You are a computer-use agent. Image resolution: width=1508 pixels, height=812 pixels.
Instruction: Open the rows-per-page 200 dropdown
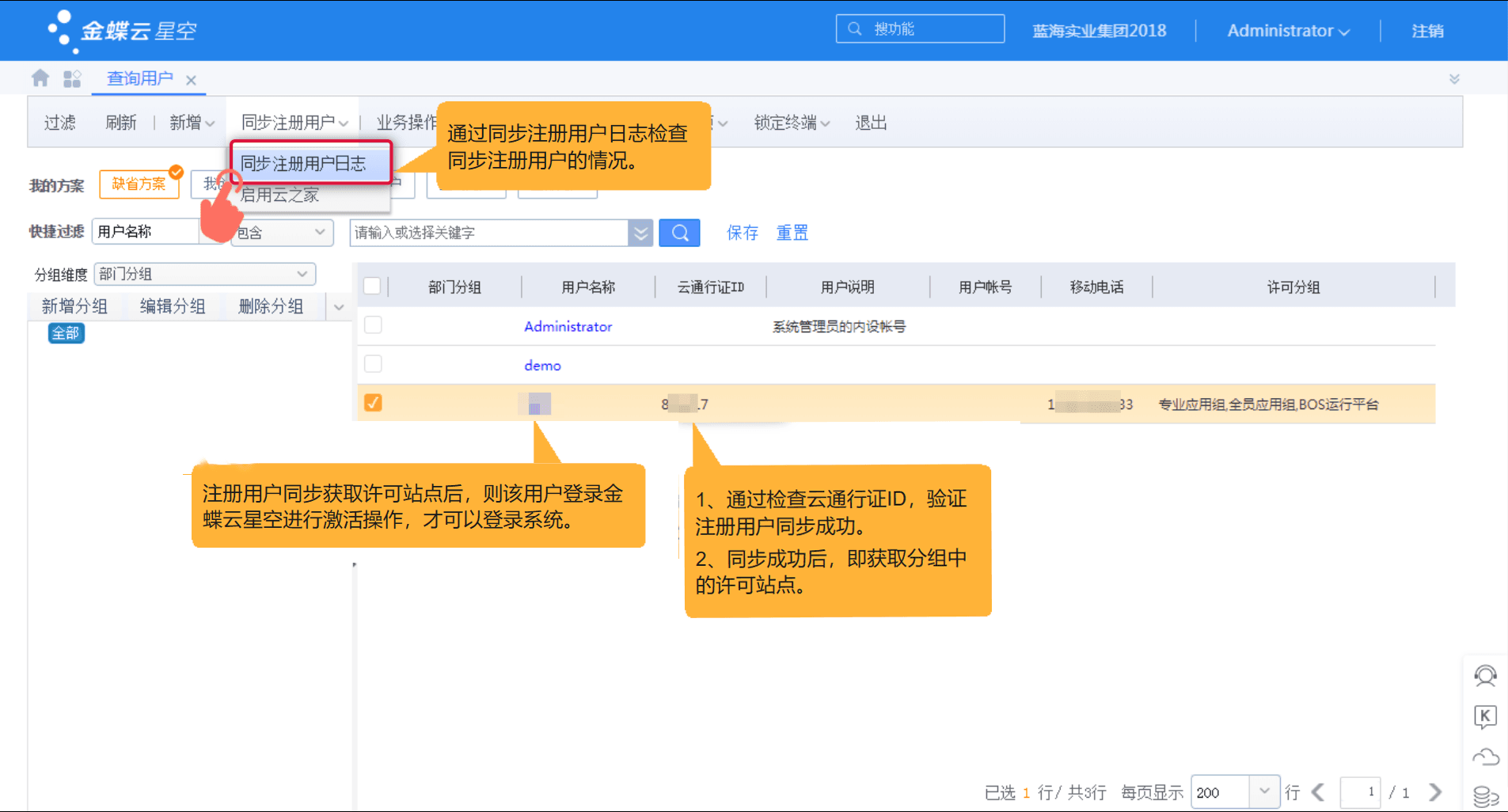click(x=1264, y=791)
